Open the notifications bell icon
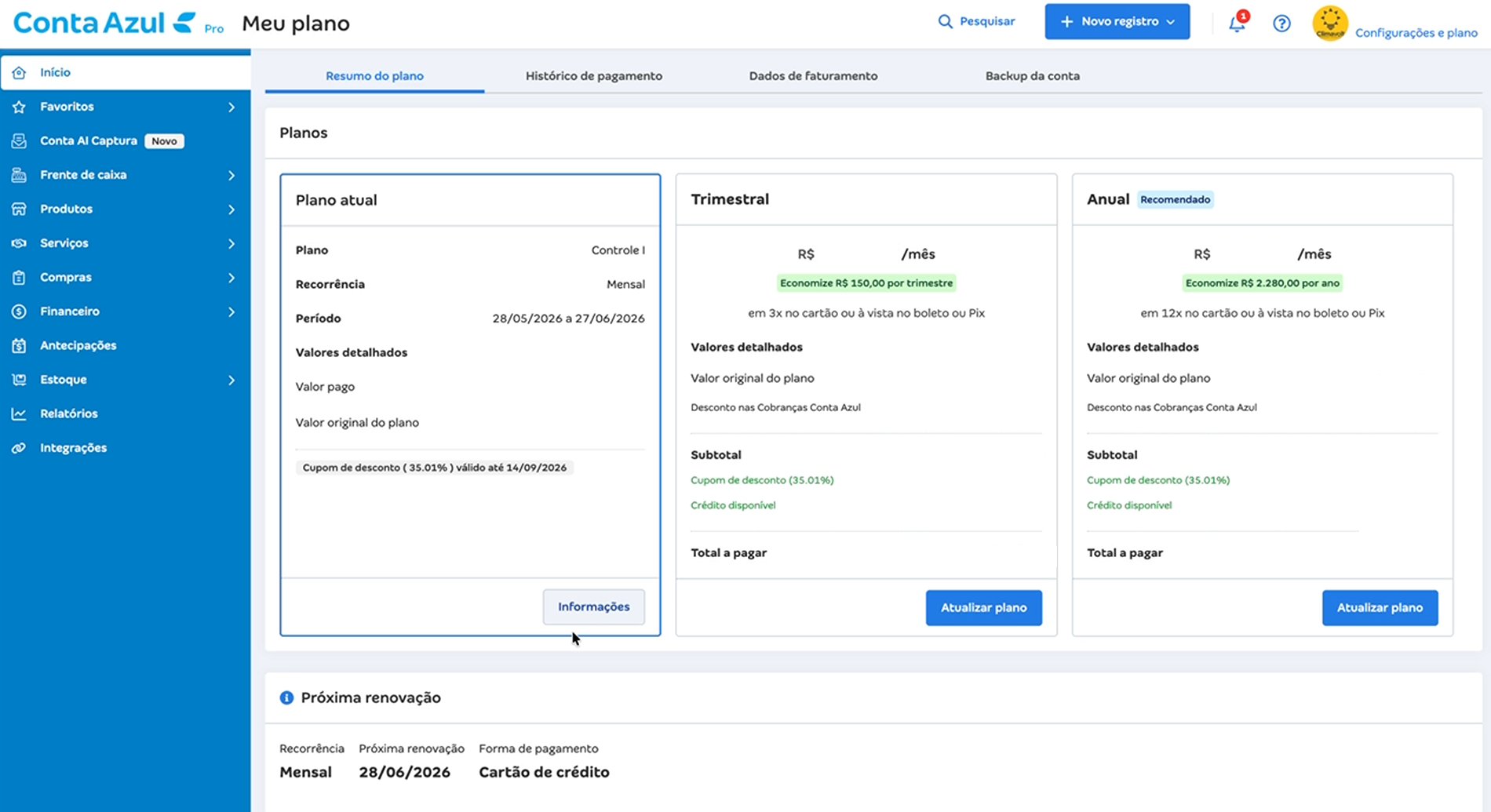This screenshot has height=812, width=1491. (x=1237, y=23)
